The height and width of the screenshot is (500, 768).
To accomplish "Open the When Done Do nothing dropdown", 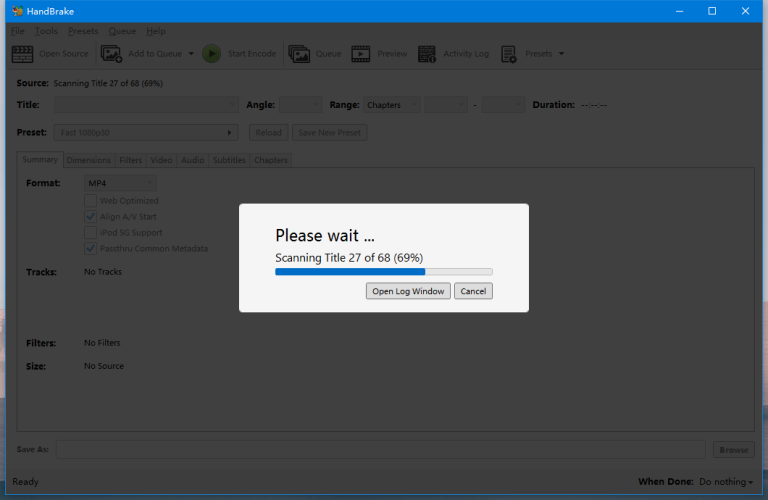I will coord(726,482).
